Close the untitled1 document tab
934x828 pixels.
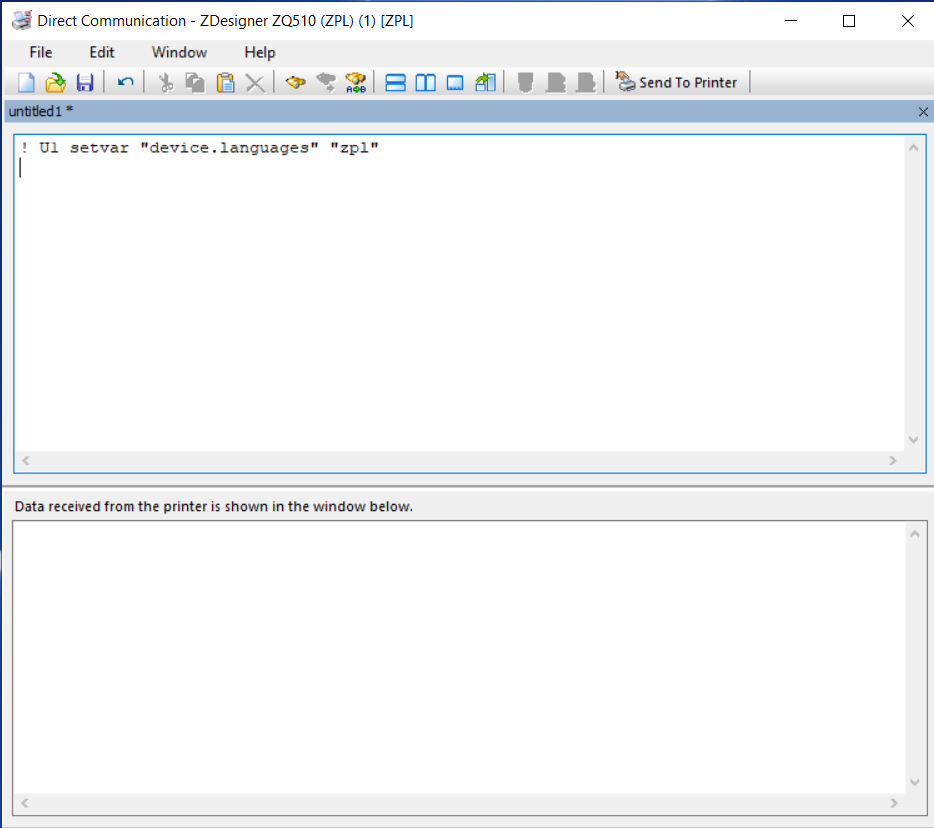(923, 112)
